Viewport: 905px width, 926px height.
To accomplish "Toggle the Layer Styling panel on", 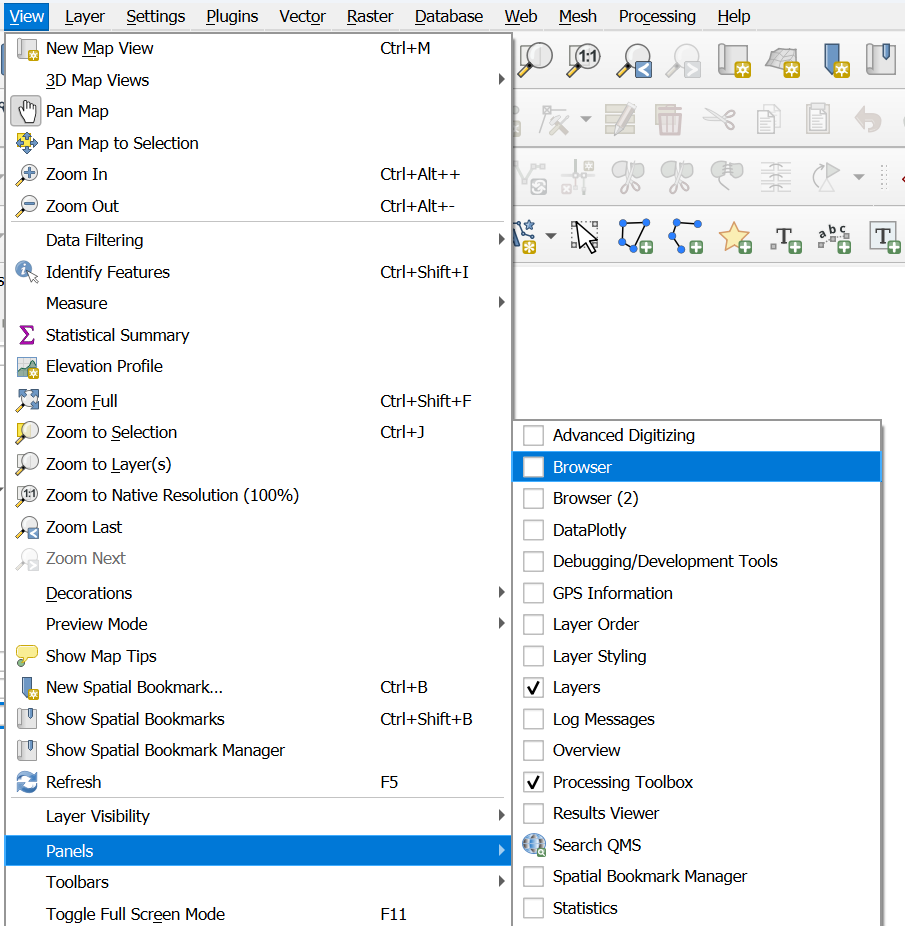I will [534, 656].
